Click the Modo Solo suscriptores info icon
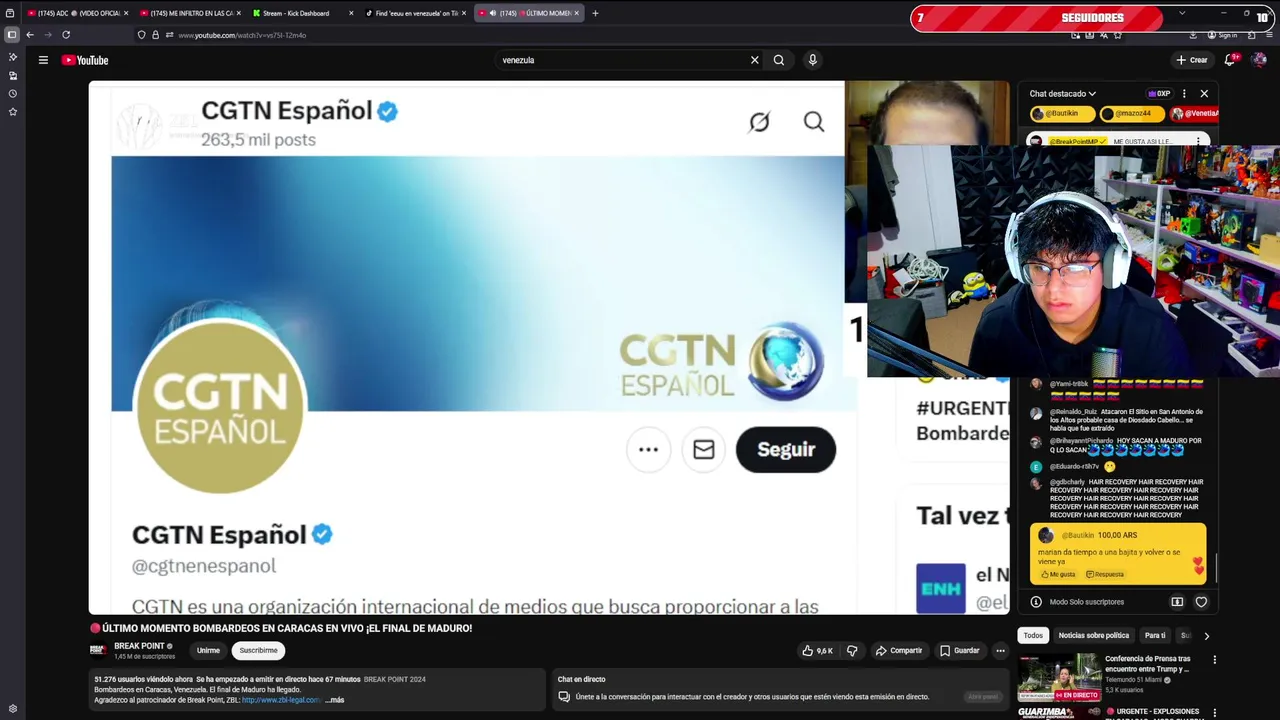1280x720 pixels. 1036,602
